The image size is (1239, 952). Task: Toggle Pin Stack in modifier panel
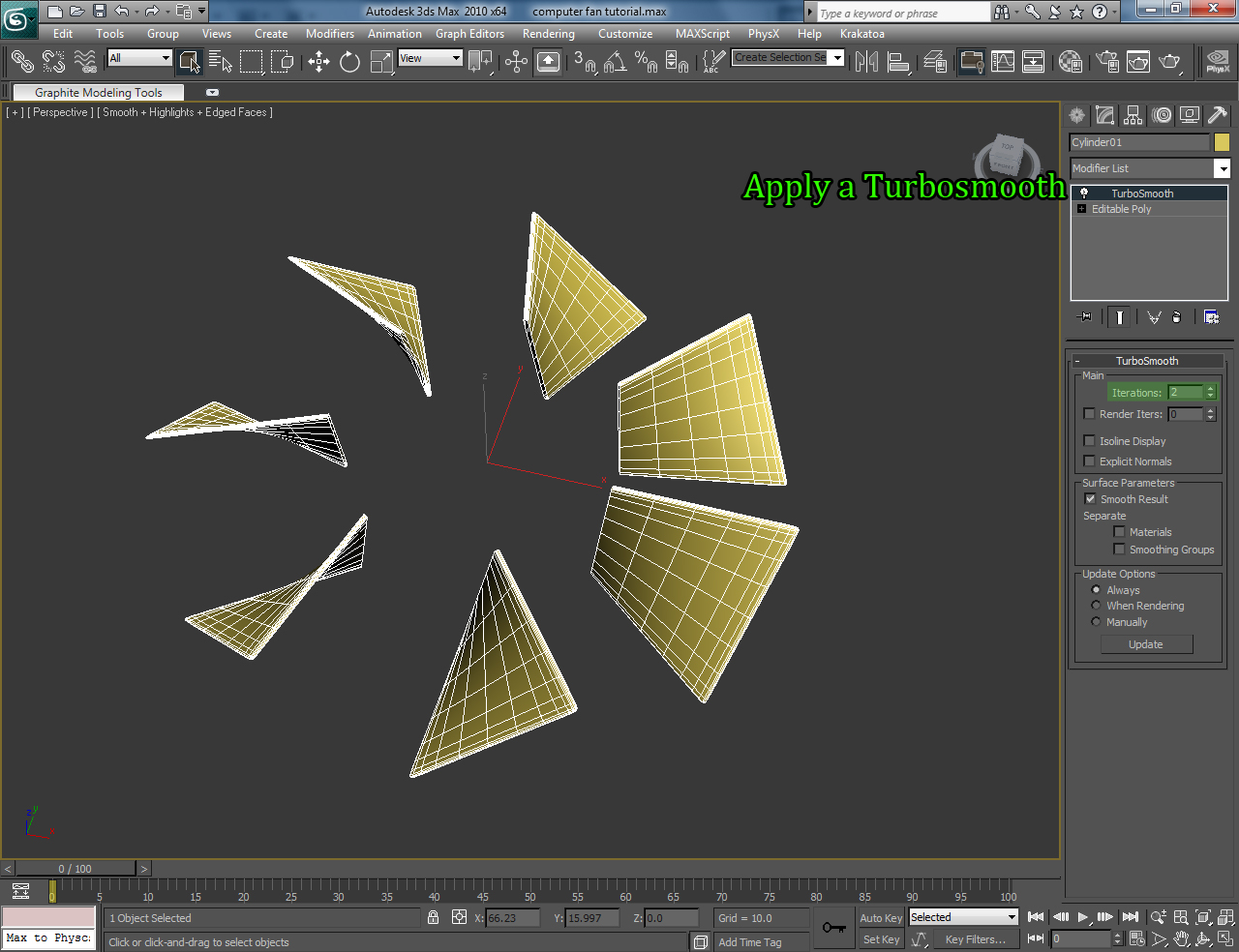point(1084,316)
